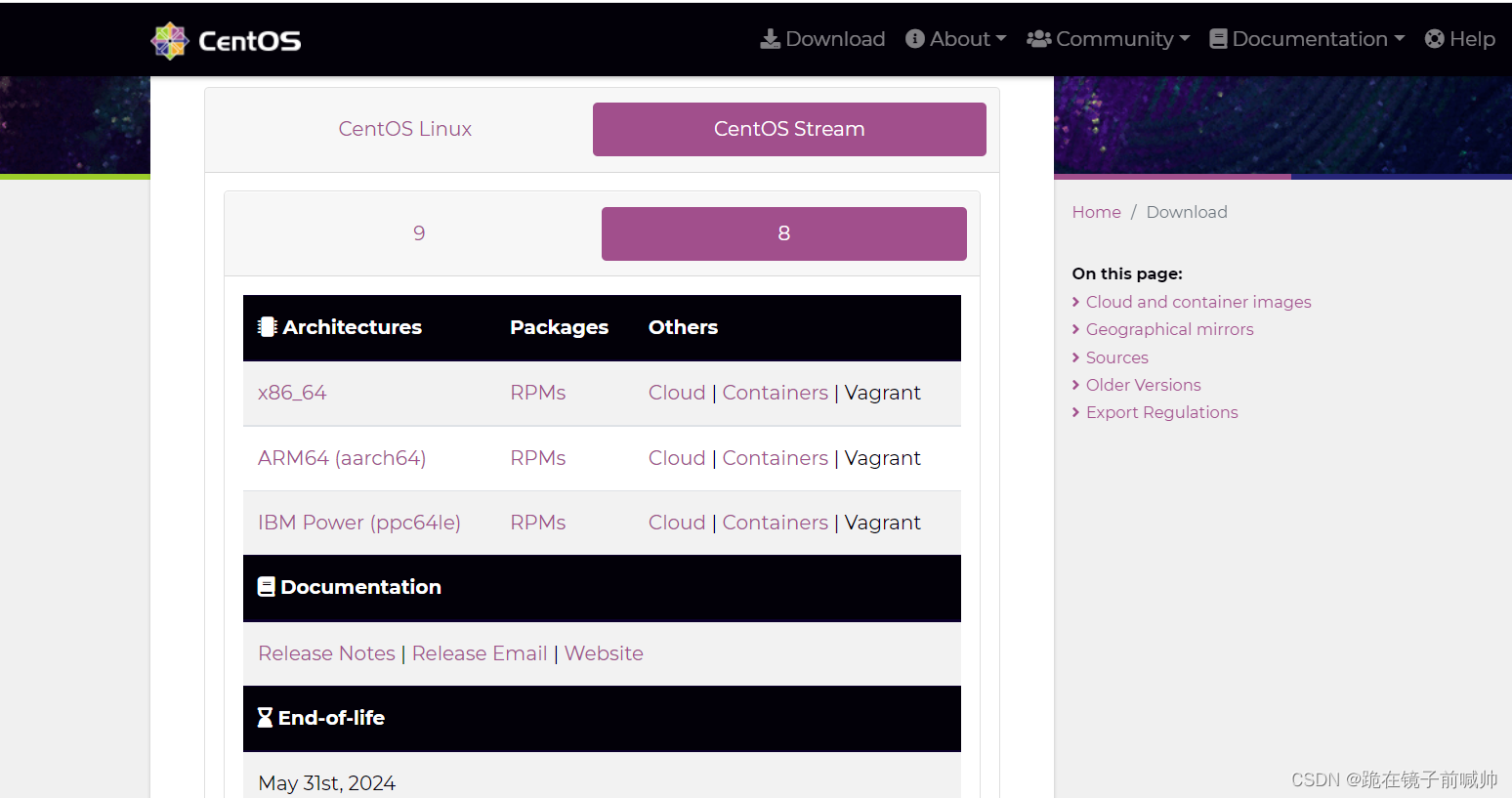This screenshot has width=1512, height=798.
Task: Open Containers link in x86_64 row
Action: pos(776,393)
